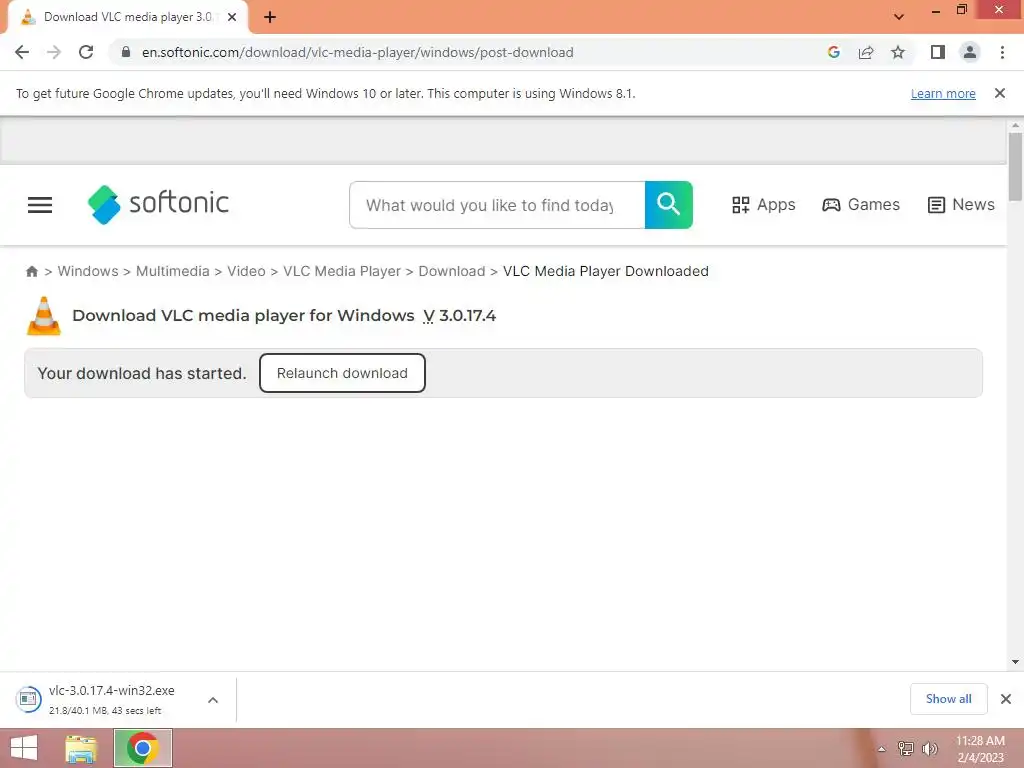Click the Softonic search input field
Screen dimensions: 1024x768
click(497, 205)
